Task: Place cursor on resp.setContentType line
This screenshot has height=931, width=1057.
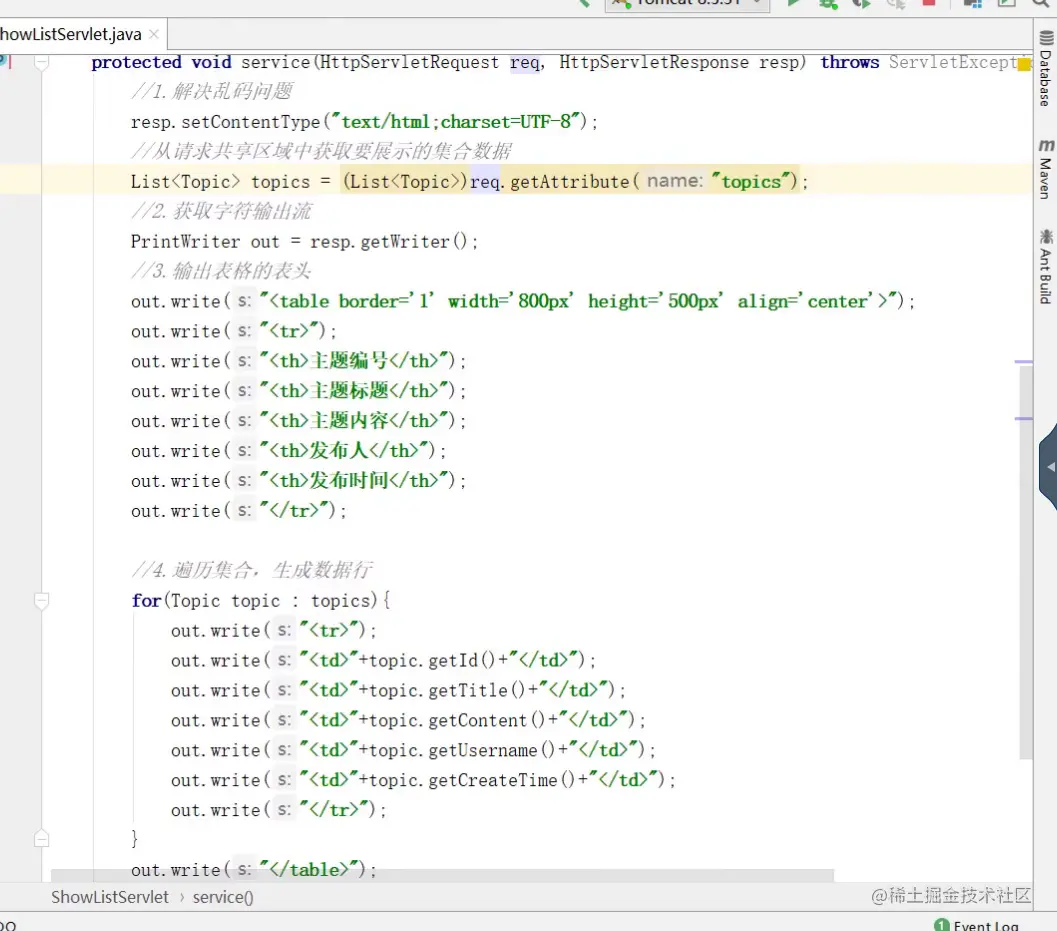Action: (364, 122)
